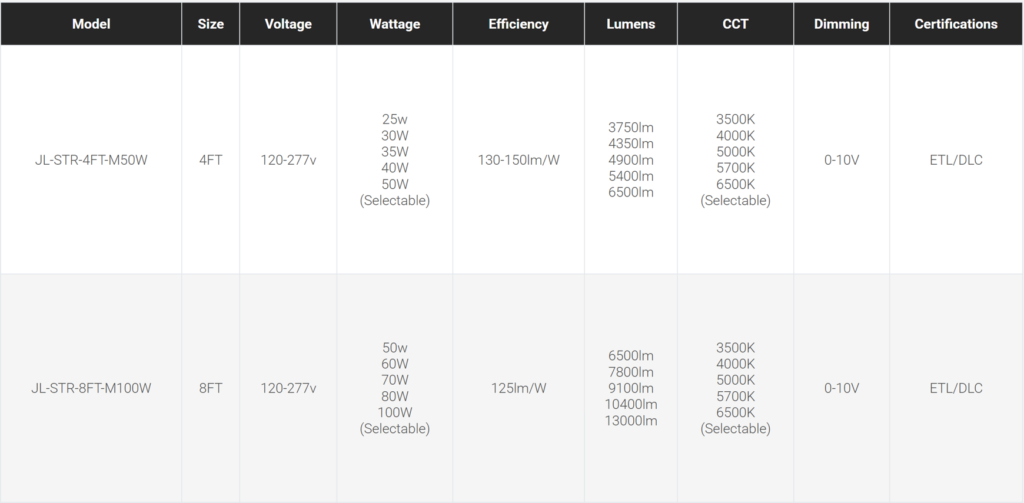Click the Efficiency column header
This screenshot has width=1024, height=503.
(518, 24)
